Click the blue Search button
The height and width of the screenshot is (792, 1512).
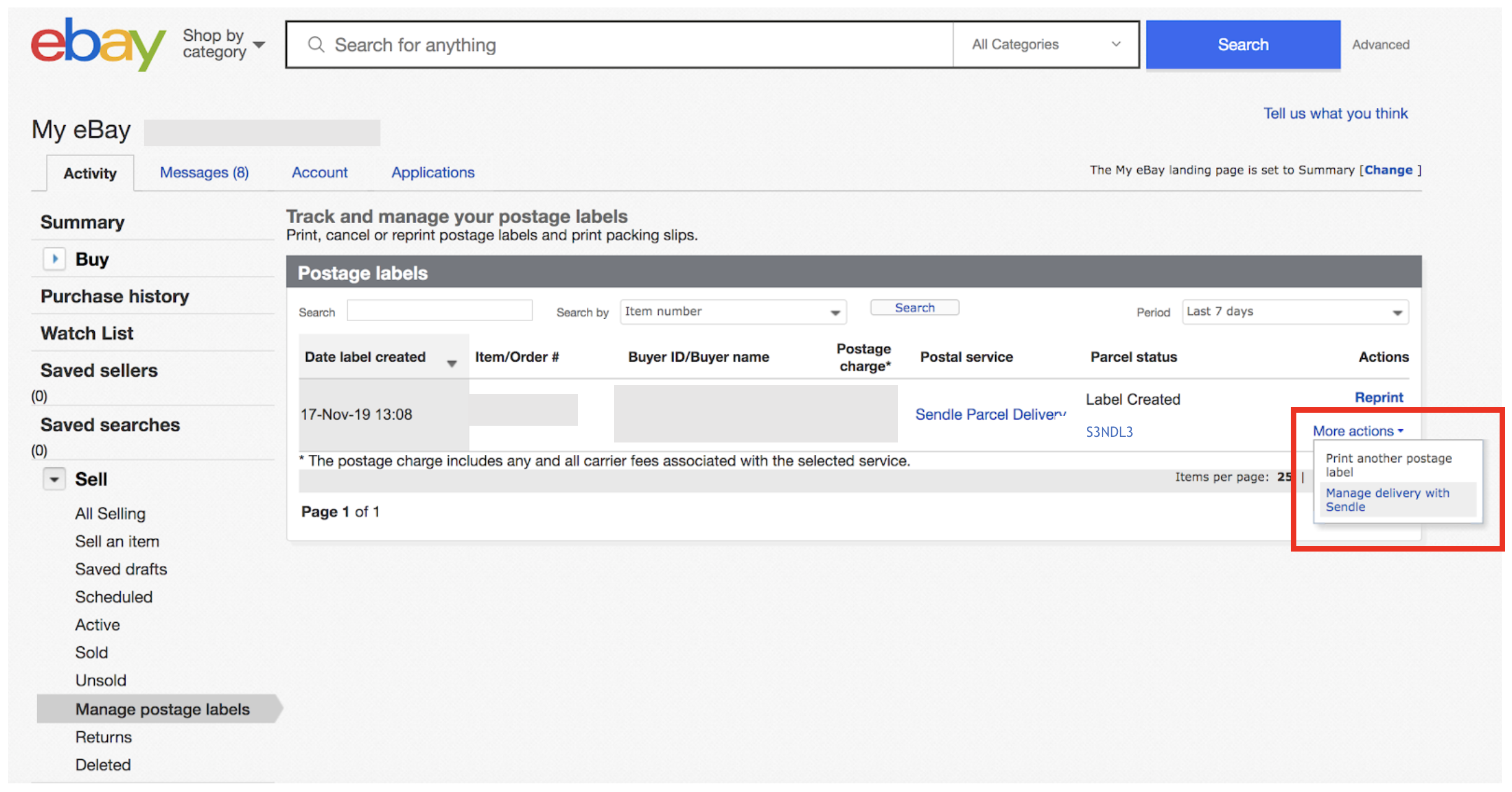1243,45
